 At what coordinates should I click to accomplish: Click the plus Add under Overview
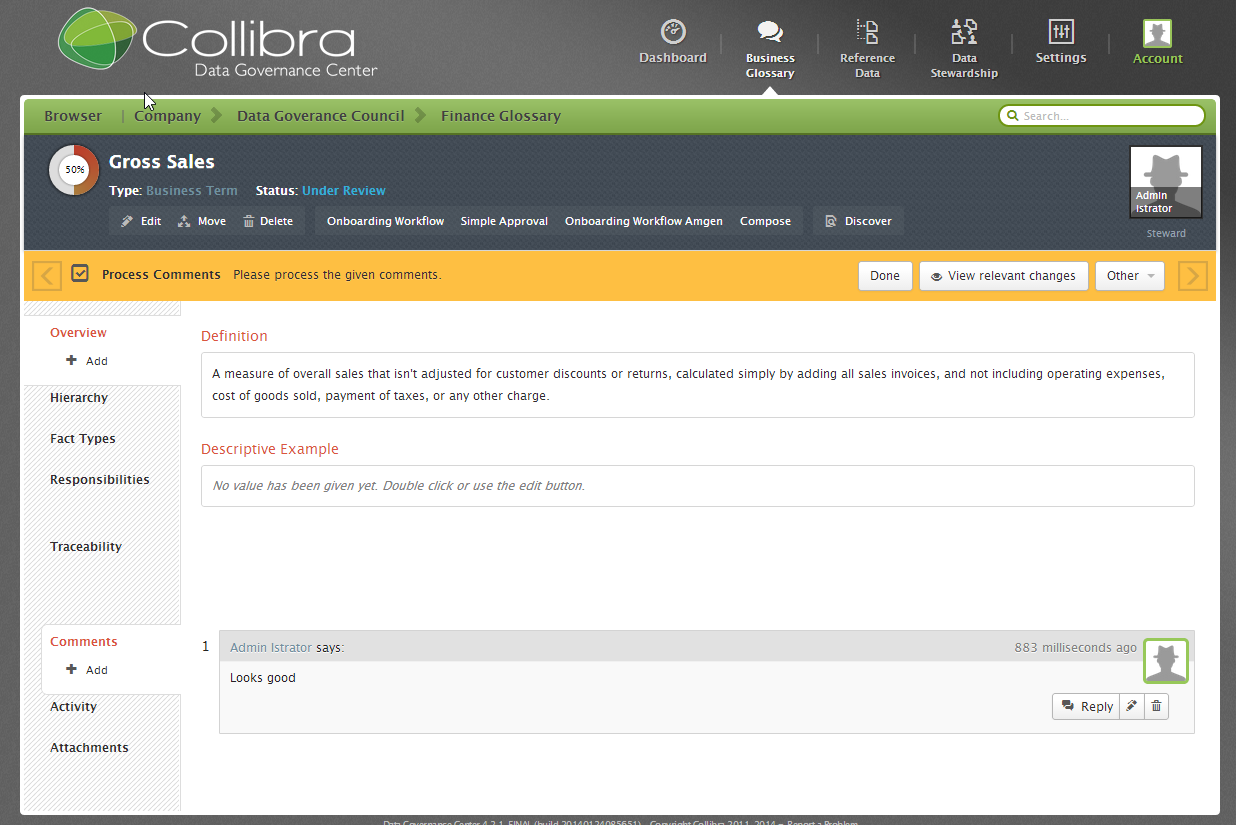point(87,361)
